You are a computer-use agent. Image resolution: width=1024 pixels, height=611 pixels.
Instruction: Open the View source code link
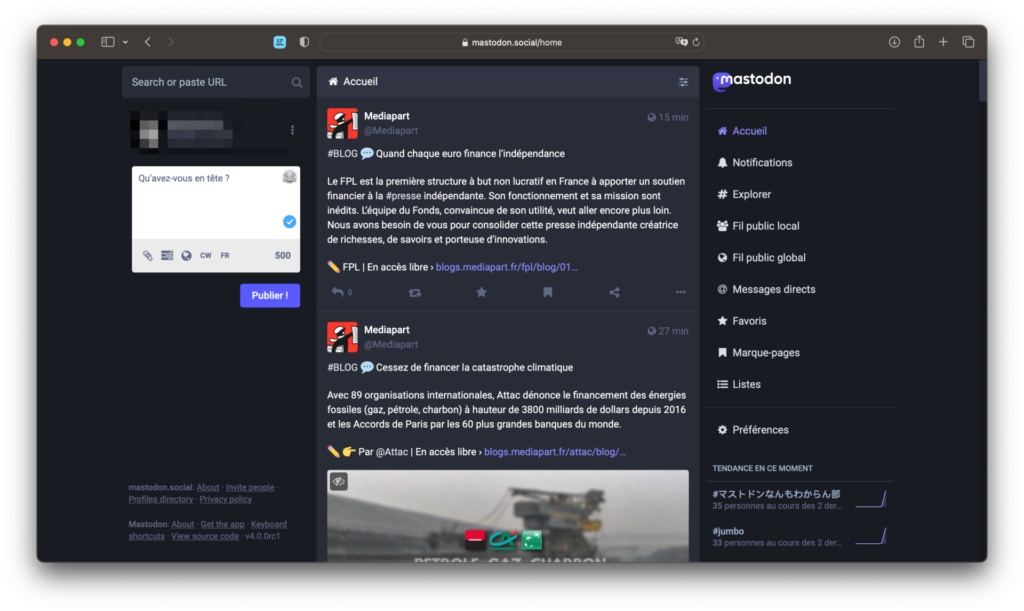(x=205, y=537)
